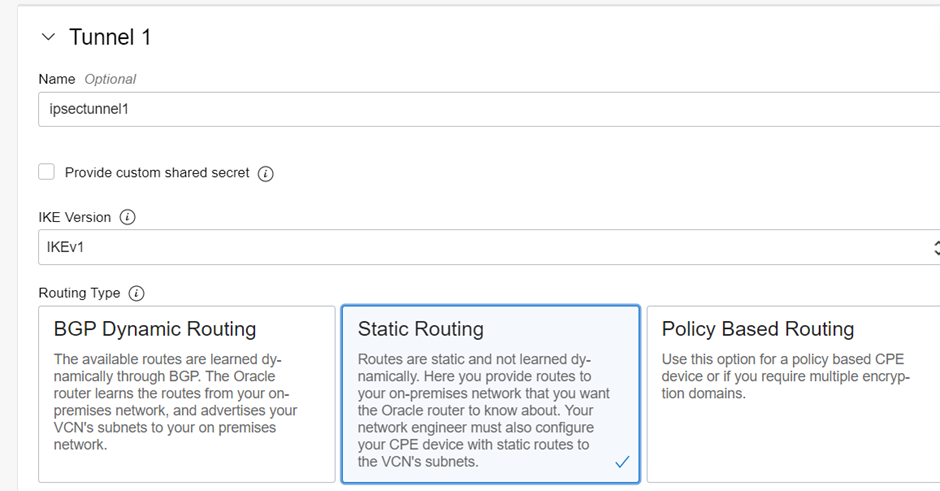The width and height of the screenshot is (940, 491).
Task: Click the ipsectunnel1 Name input field
Action: click(489, 109)
